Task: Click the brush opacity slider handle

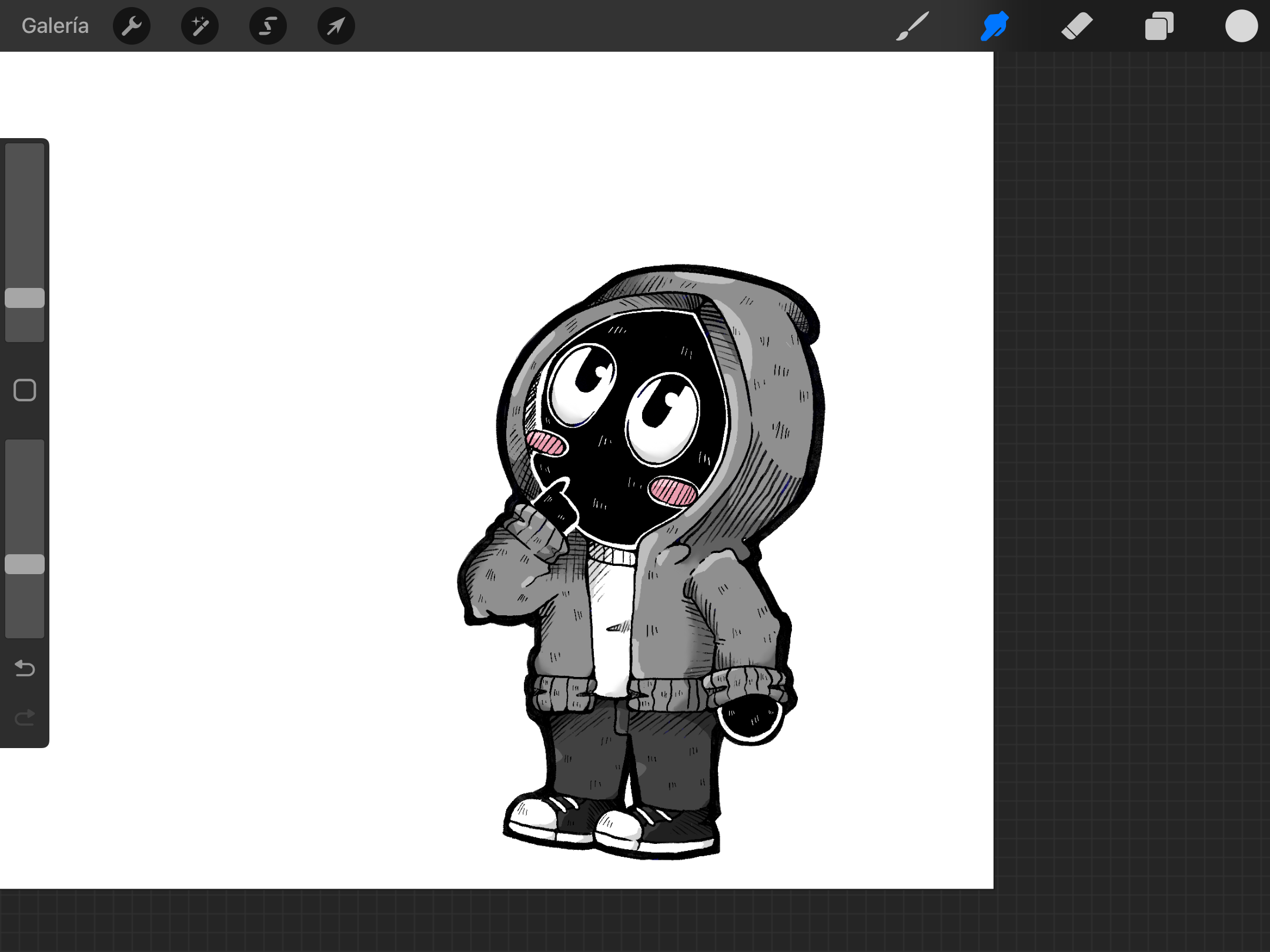Action: (25, 564)
